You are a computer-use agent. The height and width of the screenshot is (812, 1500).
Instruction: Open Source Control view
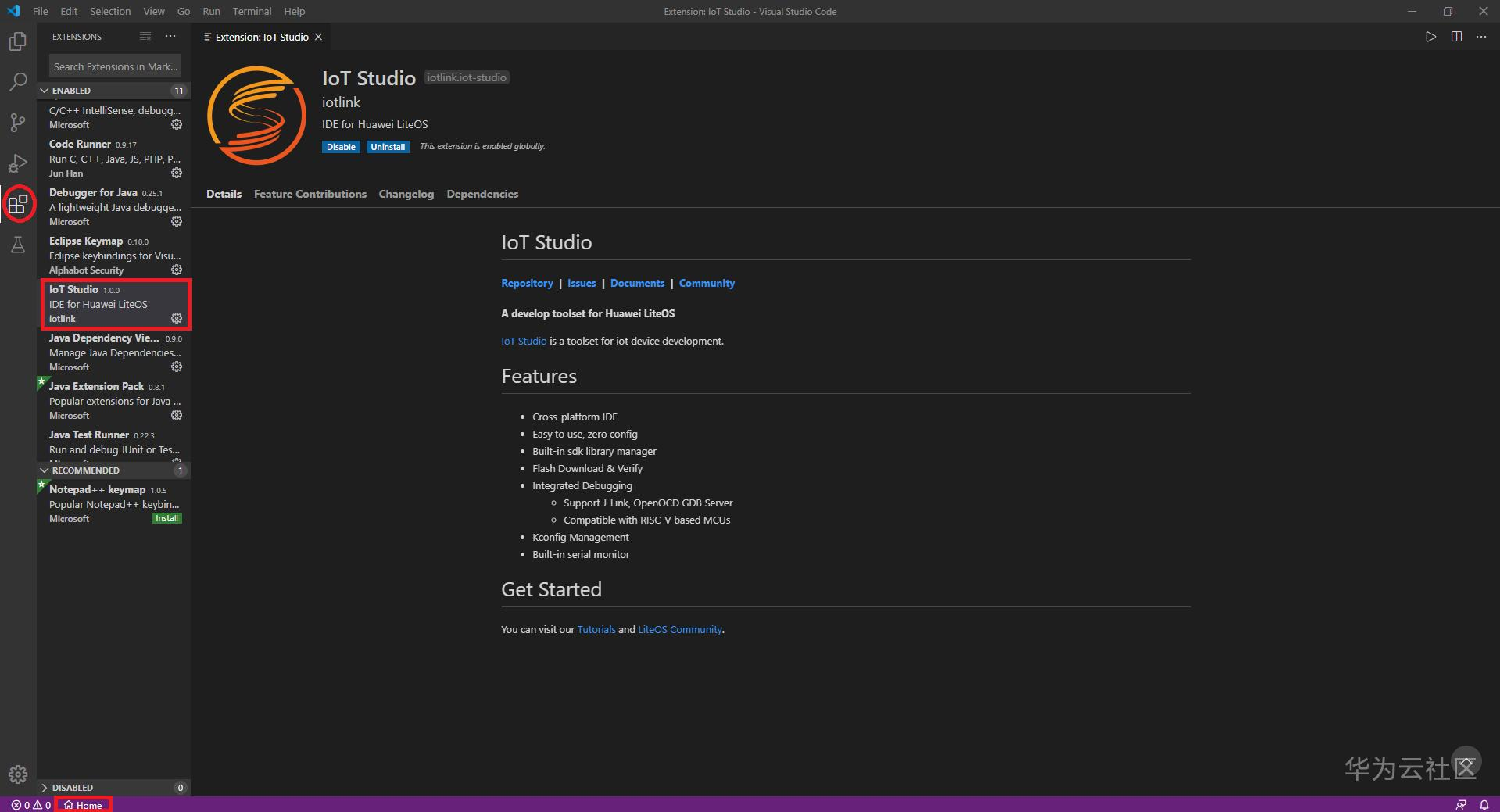tap(17, 123)
